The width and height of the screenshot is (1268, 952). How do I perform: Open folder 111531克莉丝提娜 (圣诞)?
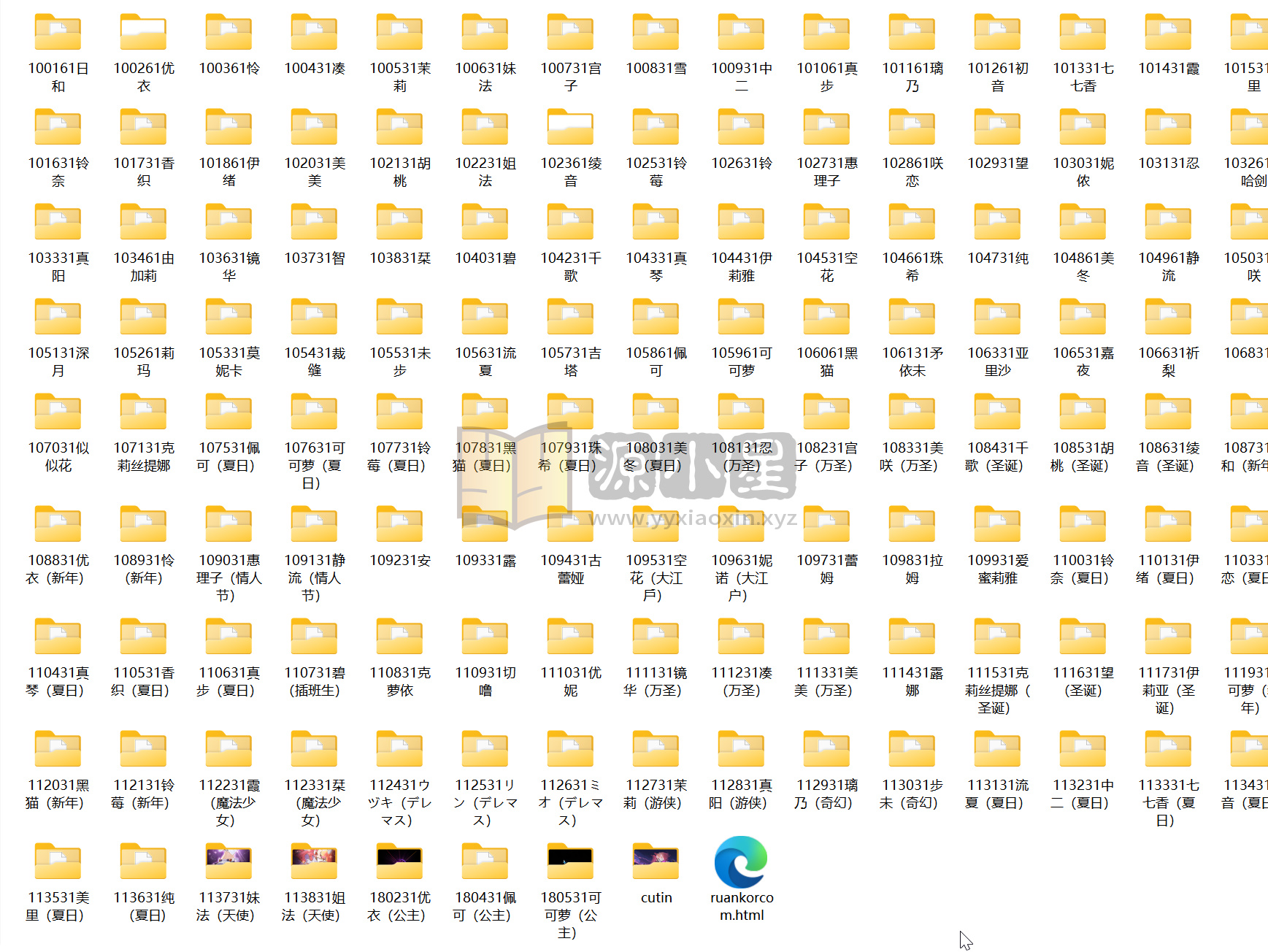997,638
